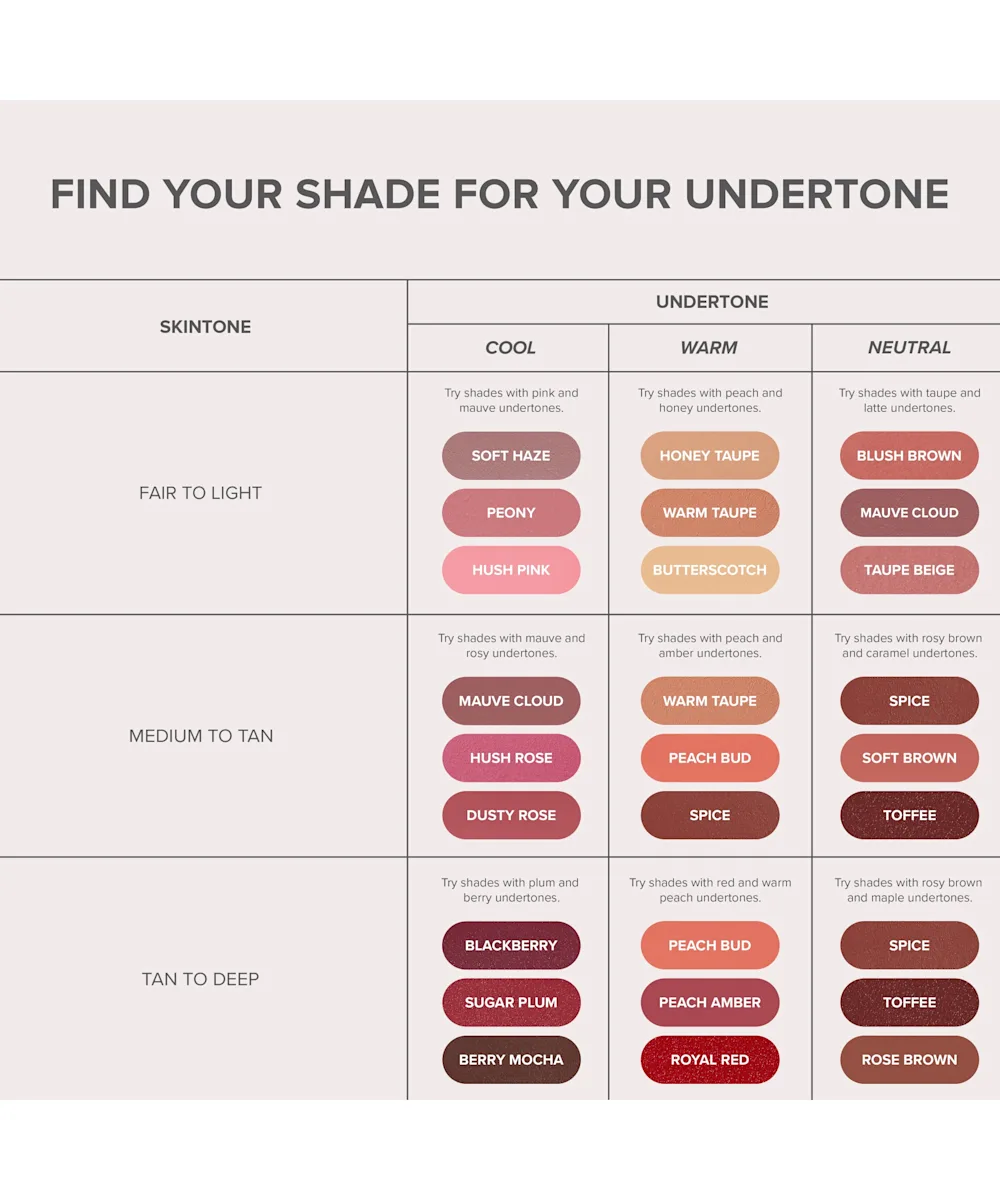Click the NEUTRAL undertone column header

click(x=909, y=348)
